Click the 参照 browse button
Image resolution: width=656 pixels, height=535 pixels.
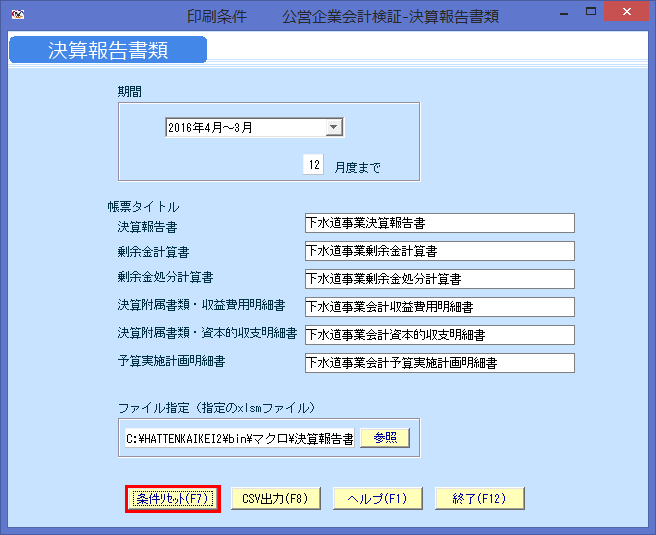tap(385, 438)
